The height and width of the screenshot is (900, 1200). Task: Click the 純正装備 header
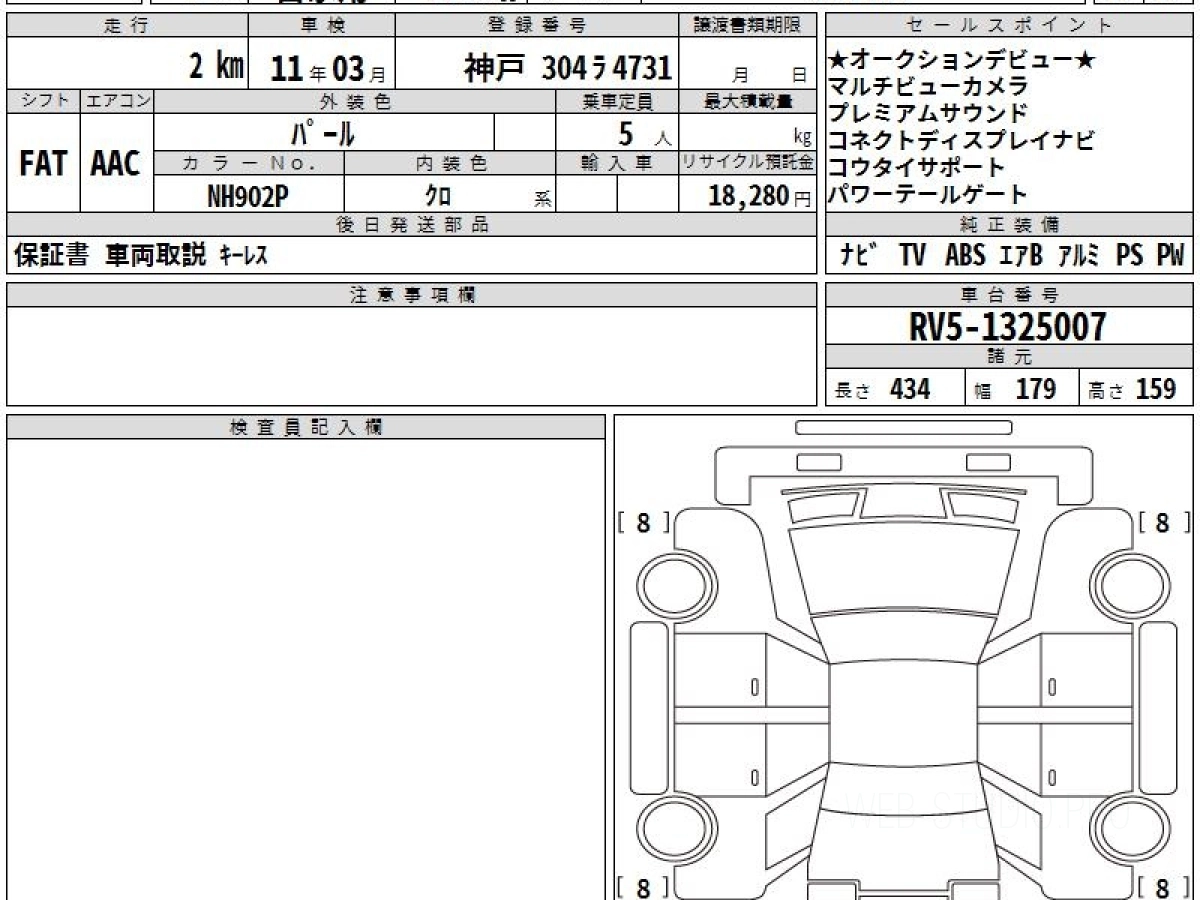coord(1009,225)
